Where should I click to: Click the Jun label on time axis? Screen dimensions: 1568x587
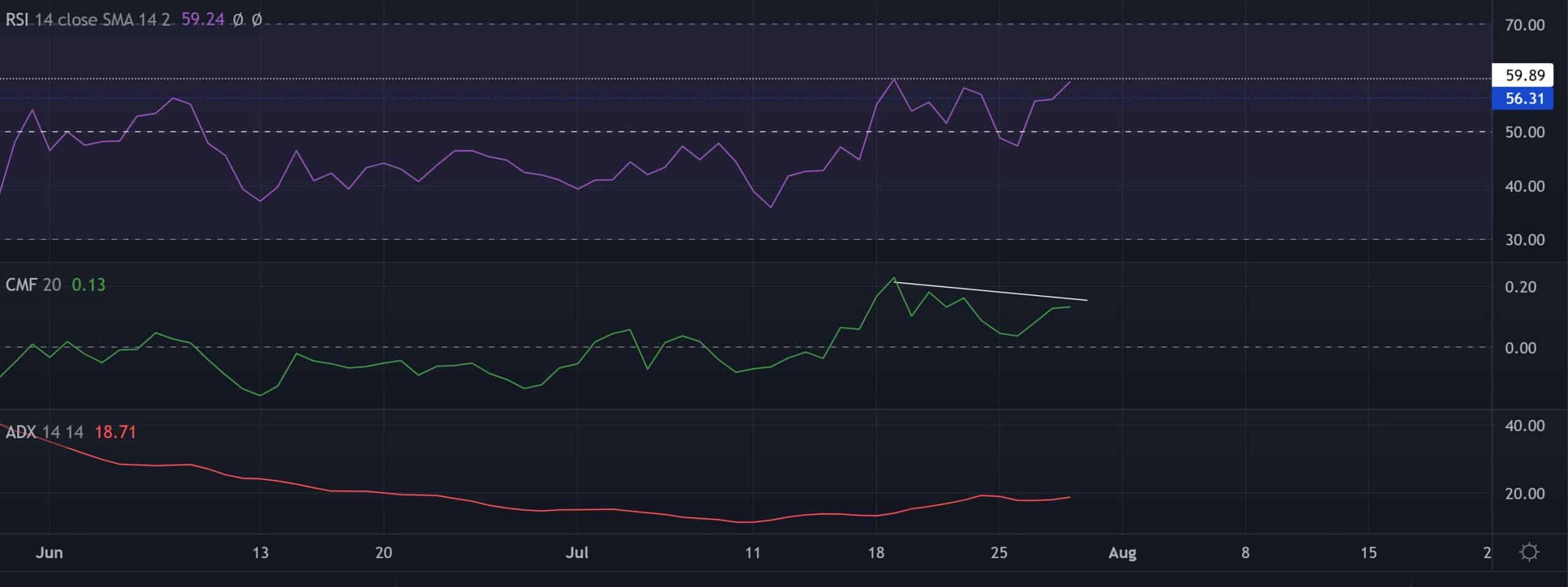[50, 553]
